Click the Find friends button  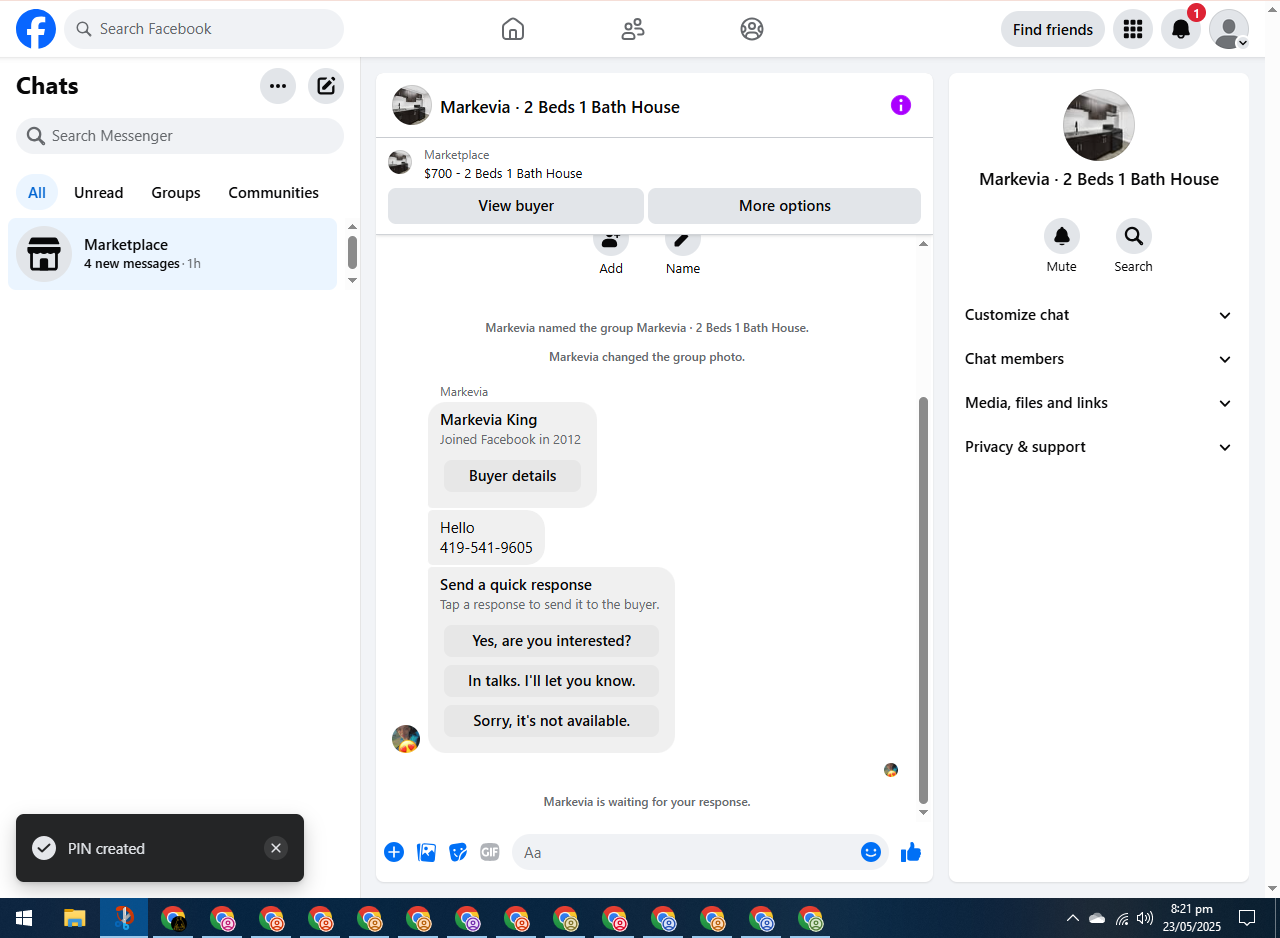pyautogui.click(x=1053, y=29)
